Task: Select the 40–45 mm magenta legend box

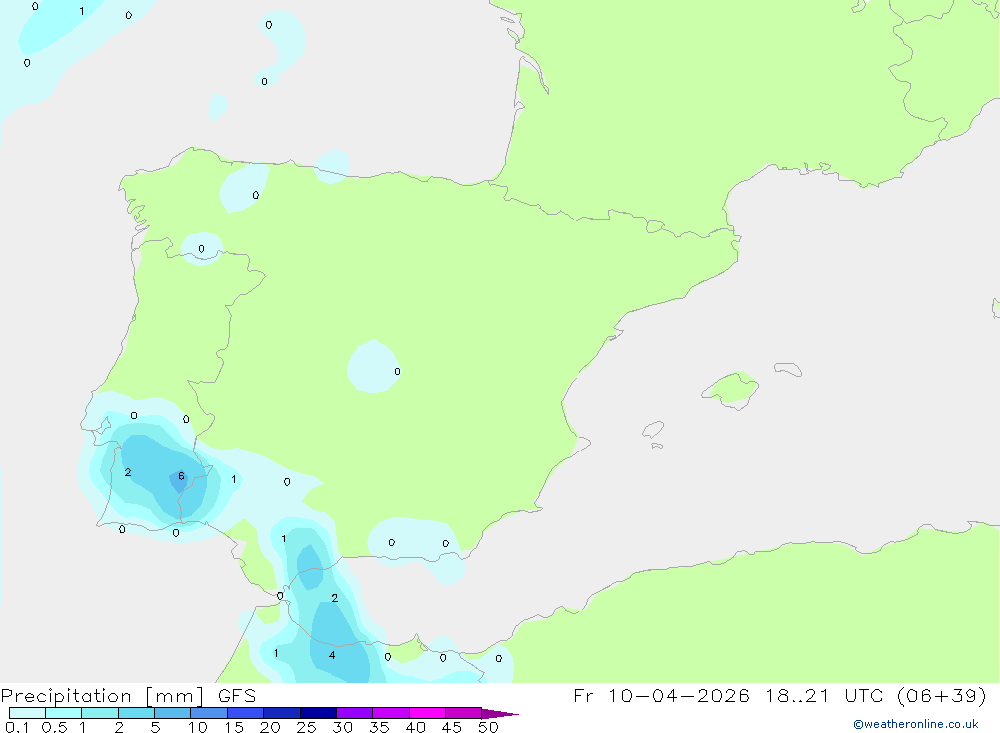Action: (x=427, y=713)
